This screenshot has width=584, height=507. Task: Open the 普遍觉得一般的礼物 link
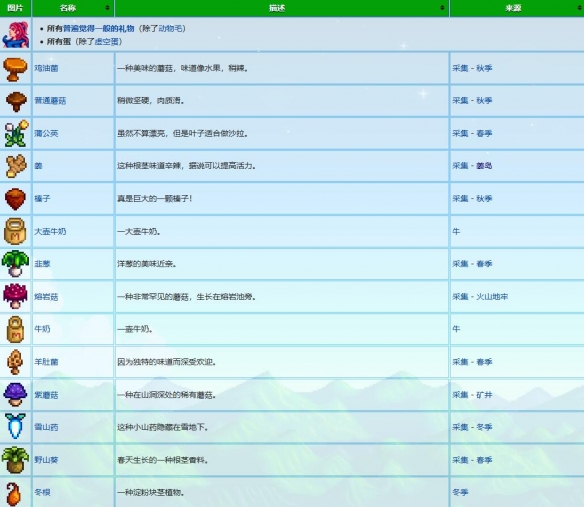click(98, 29)
